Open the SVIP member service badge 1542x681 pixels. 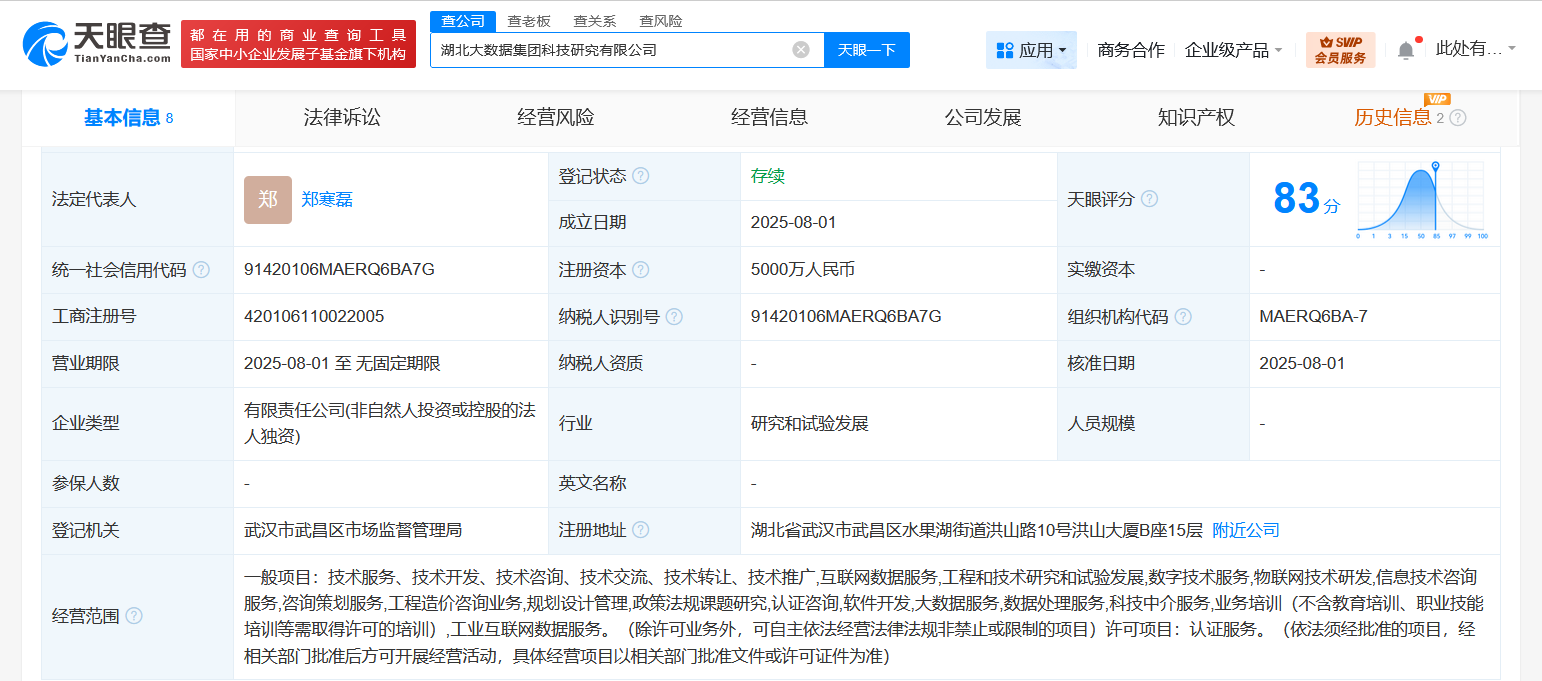pos(1340,50)
